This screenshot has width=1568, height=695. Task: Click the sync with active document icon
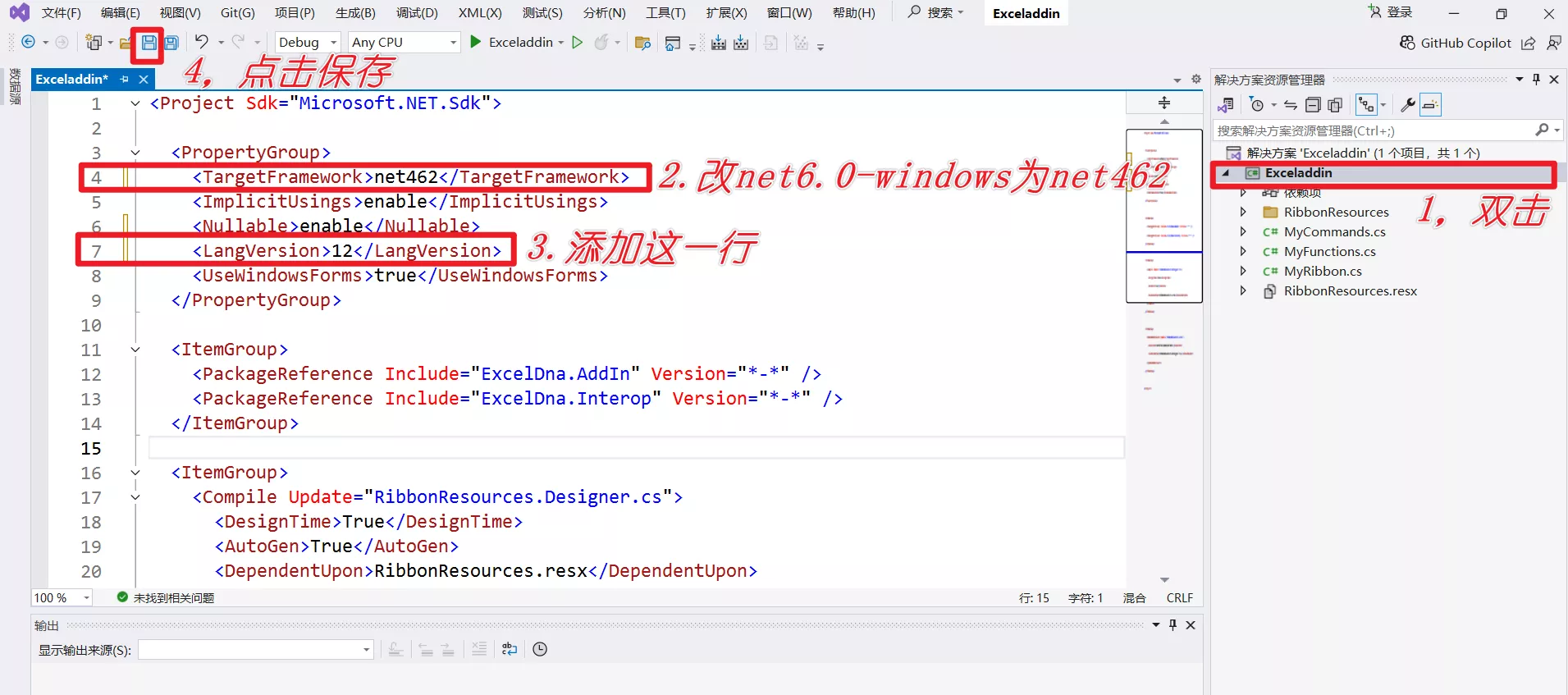(1291, 105)
